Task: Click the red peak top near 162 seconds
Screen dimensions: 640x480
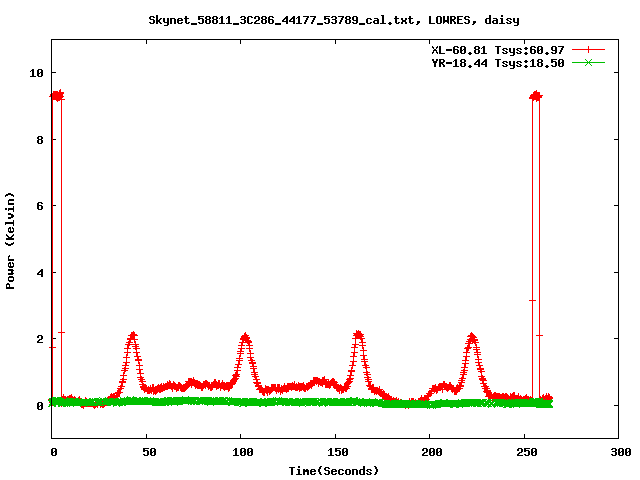Action: coord(358,335)
